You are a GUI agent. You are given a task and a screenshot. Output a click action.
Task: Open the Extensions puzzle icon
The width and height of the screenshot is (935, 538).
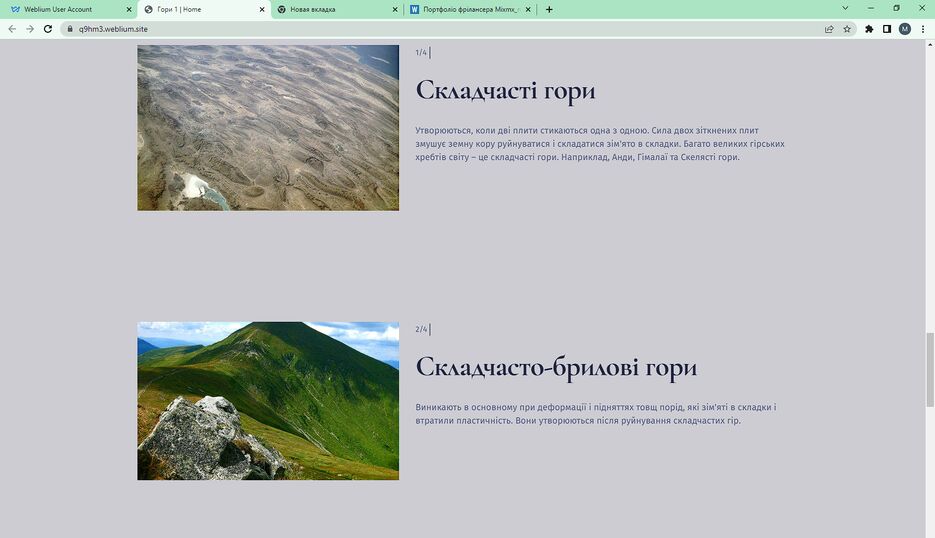click(x=869, y=29)
